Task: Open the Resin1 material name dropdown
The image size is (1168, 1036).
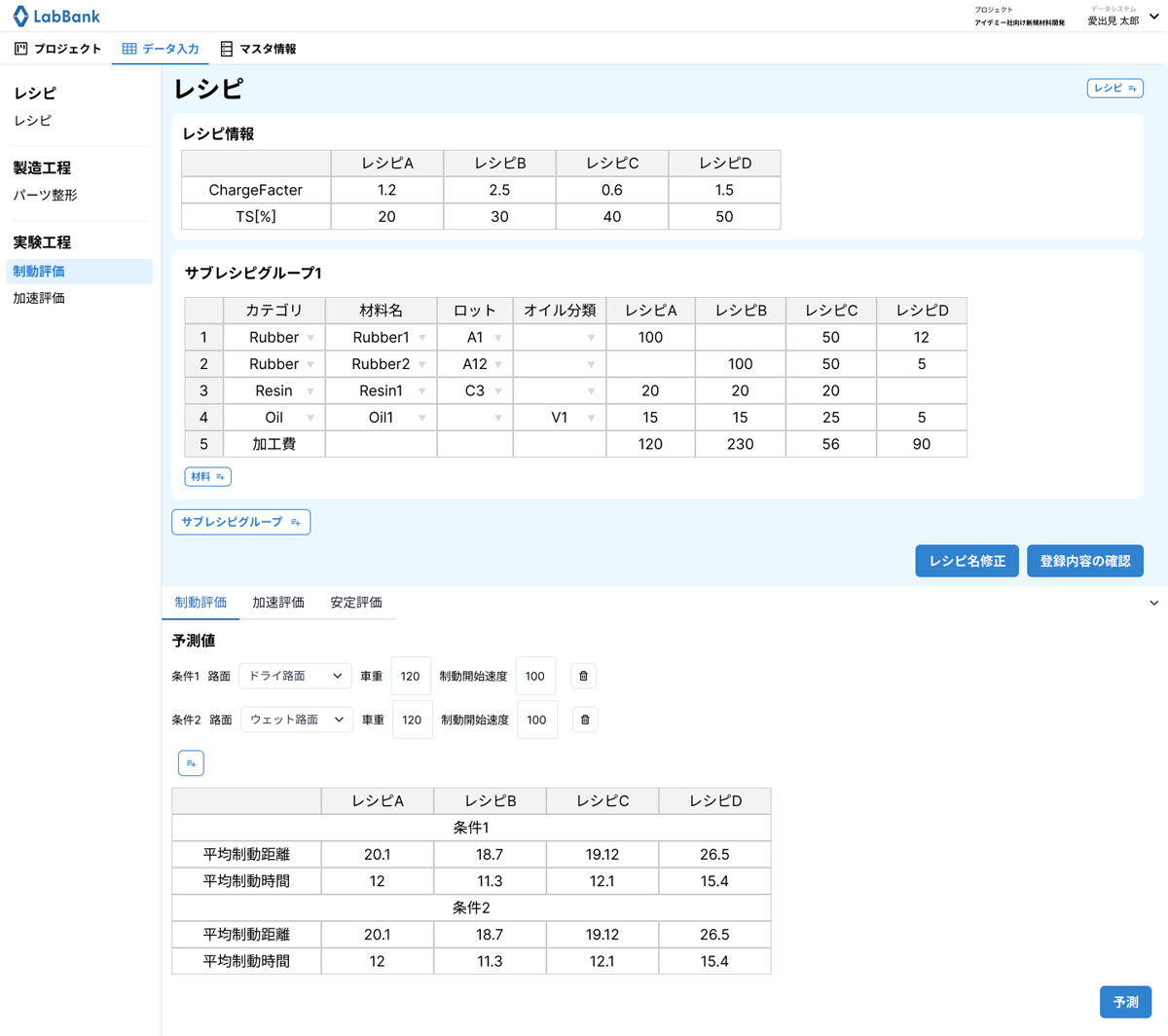Action: pos(422,390)
